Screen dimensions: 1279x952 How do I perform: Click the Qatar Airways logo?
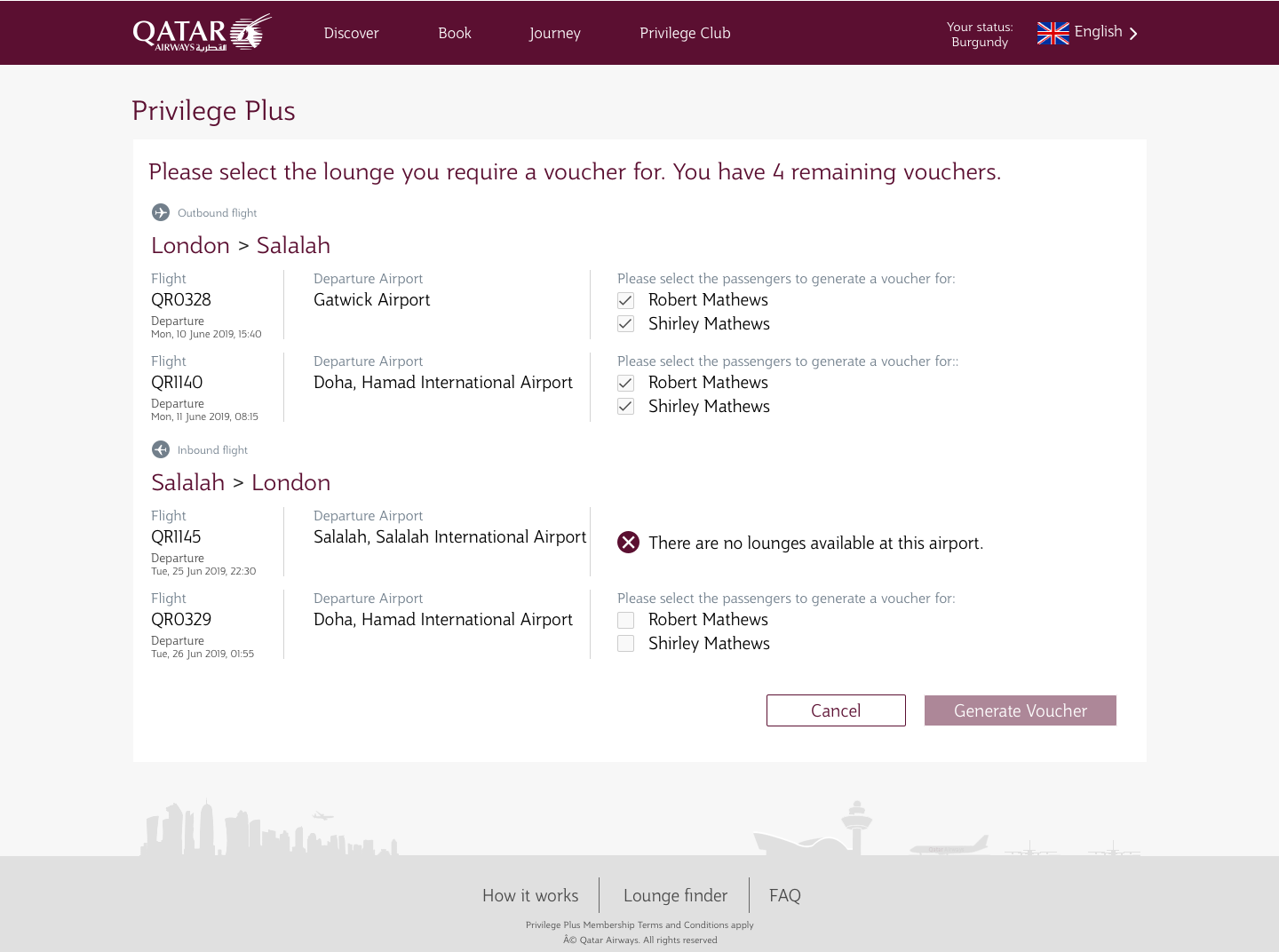click(203, 33)
